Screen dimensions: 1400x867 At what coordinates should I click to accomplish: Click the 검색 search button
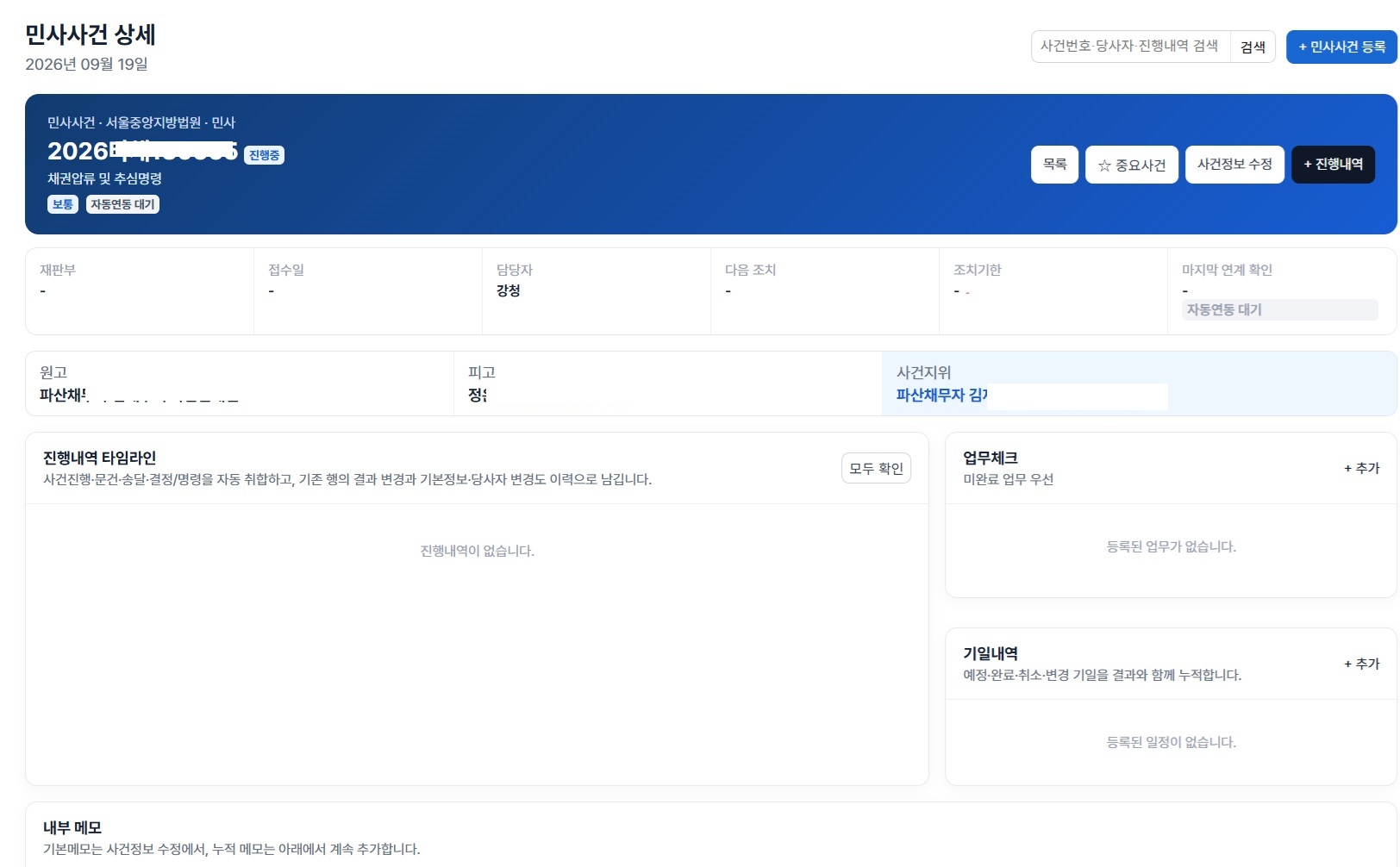(1253, 47)
